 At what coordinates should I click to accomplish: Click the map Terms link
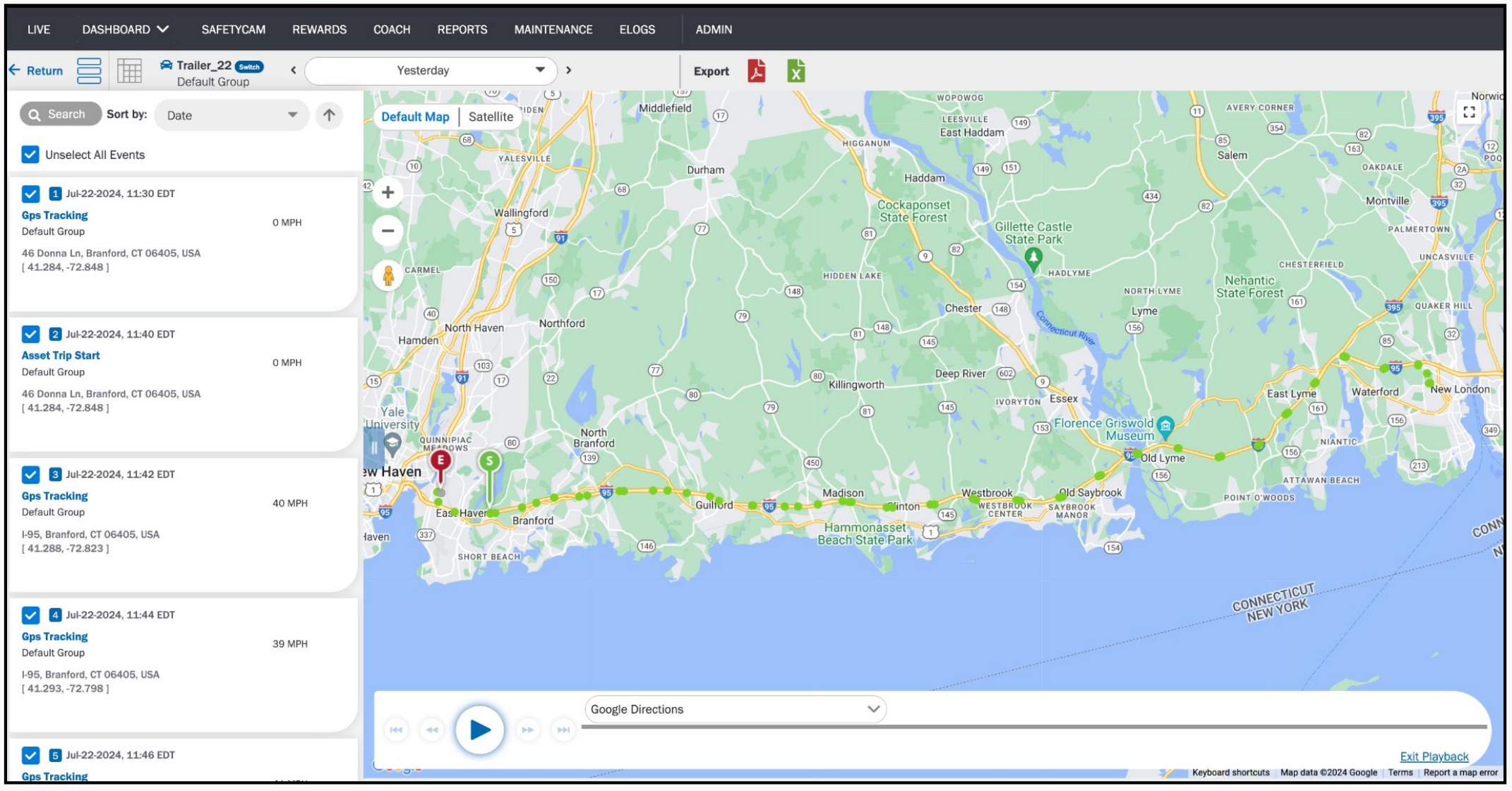click(1400, 773)
